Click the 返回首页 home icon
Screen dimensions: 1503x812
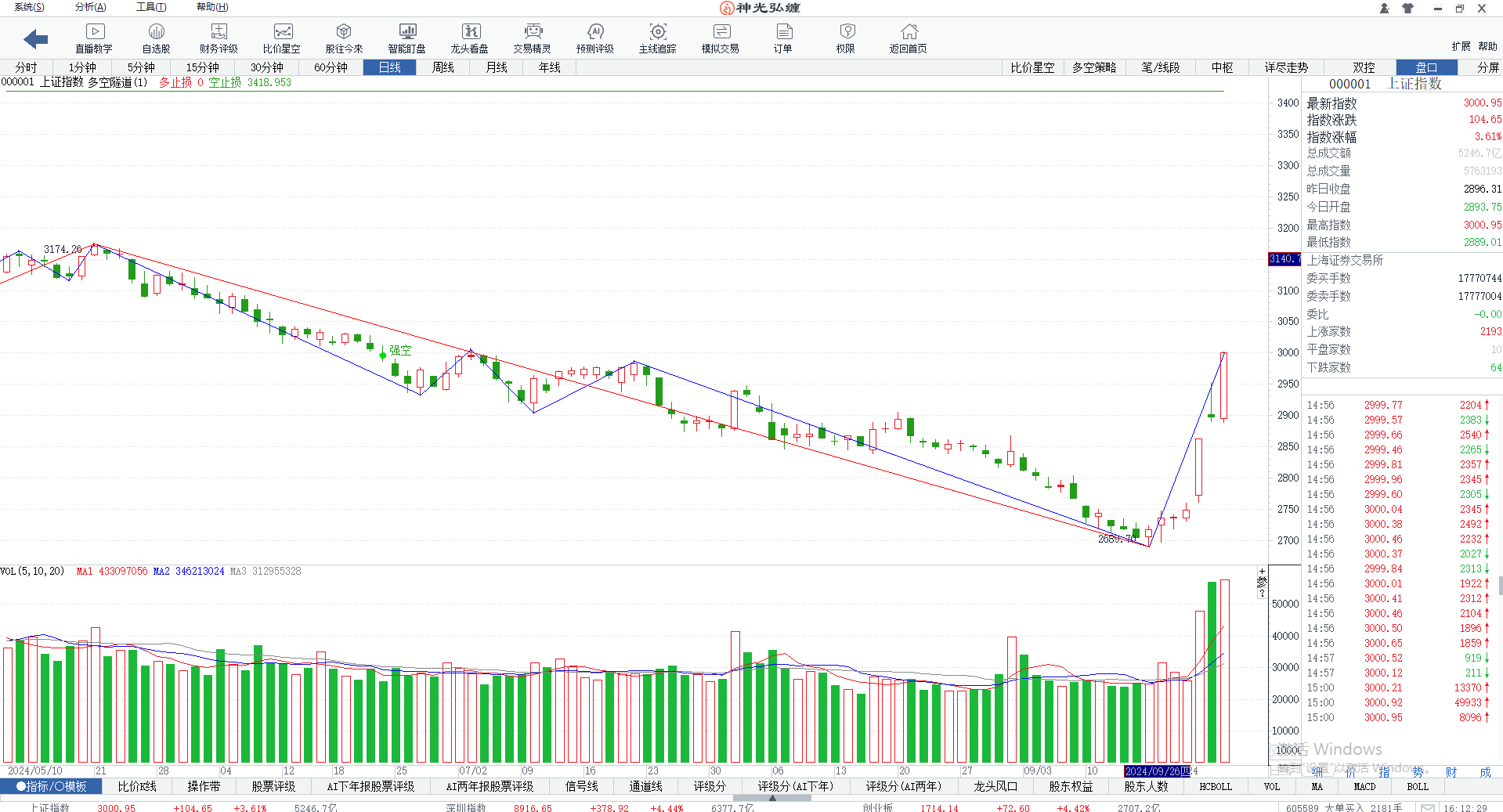(x=909, y=38)
